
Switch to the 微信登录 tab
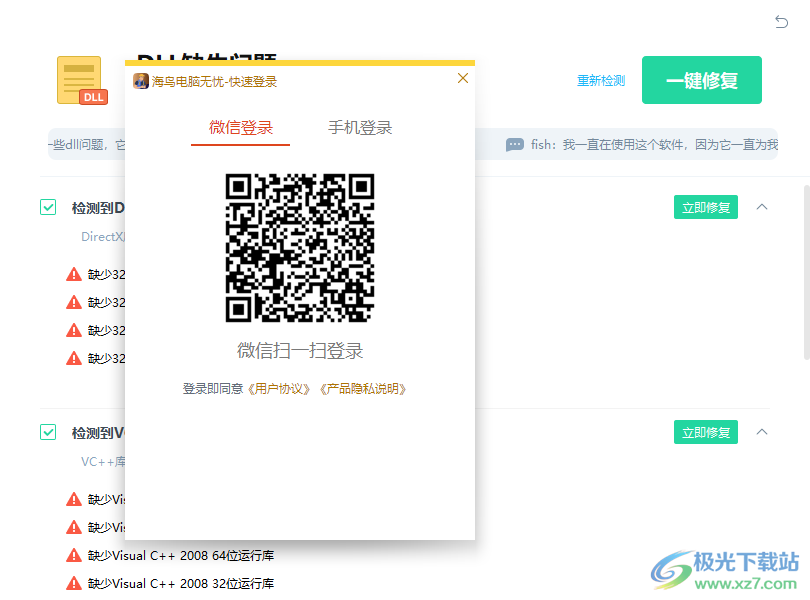[x=240, y=128]
